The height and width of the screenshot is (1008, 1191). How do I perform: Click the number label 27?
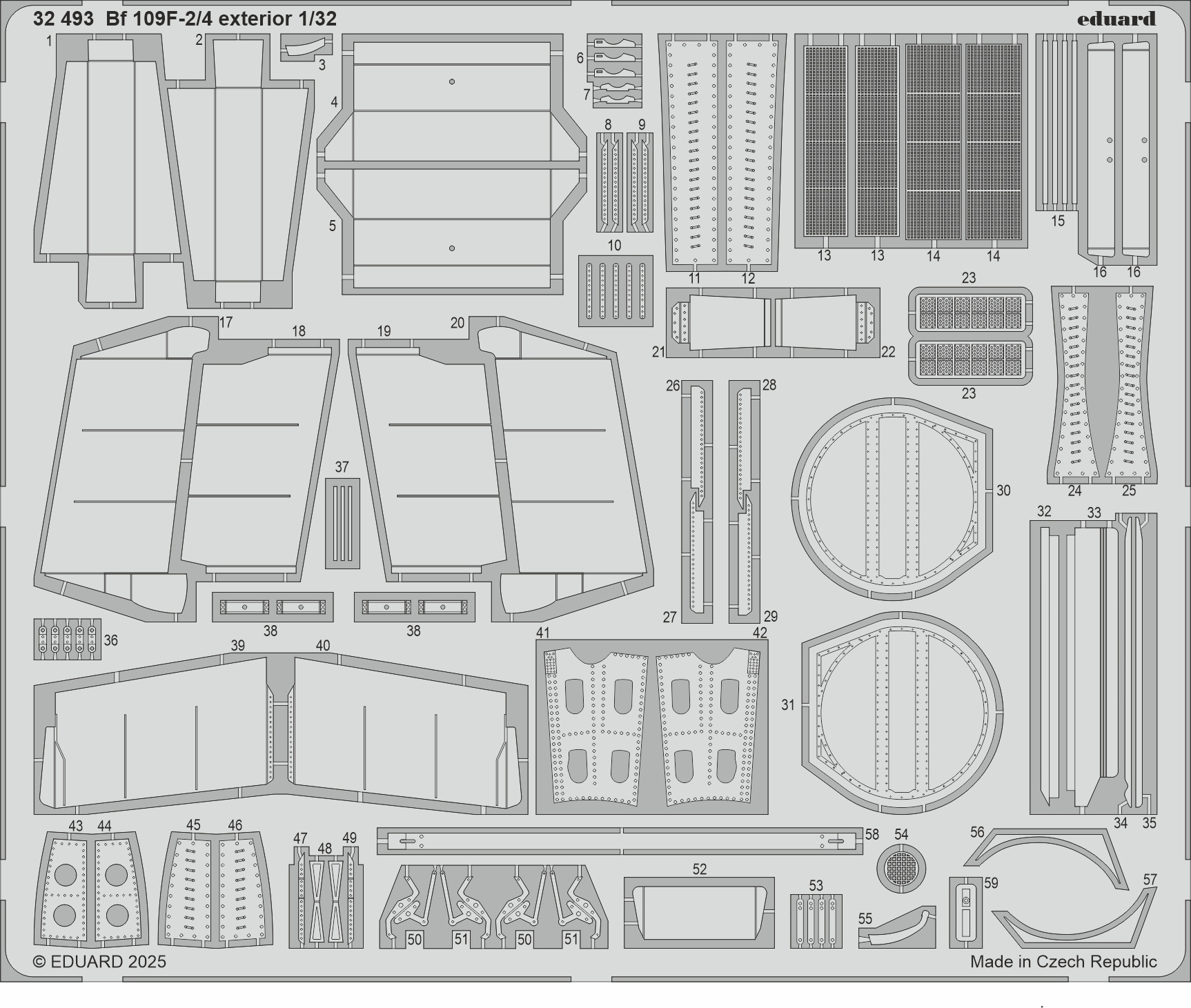click(669, 617)
